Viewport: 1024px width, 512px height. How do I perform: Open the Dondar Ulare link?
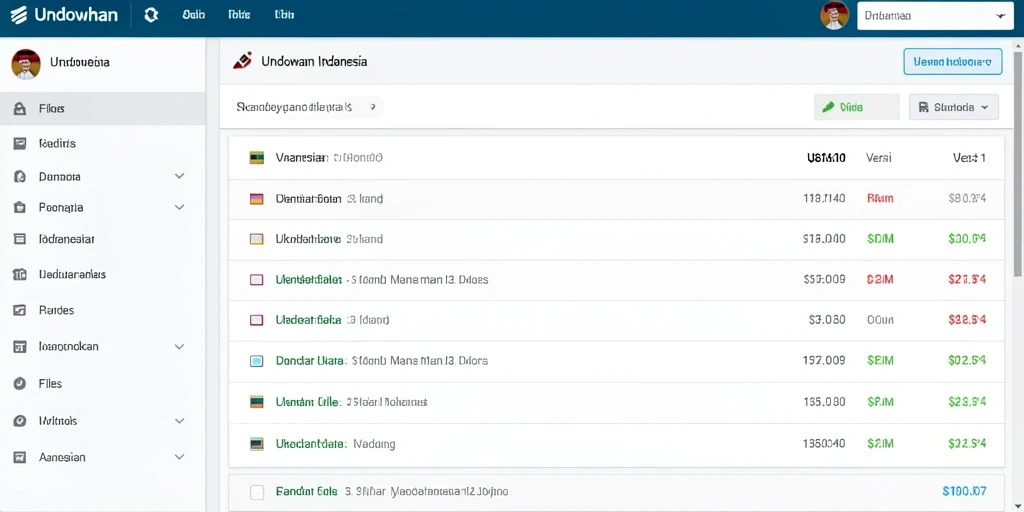310,360
